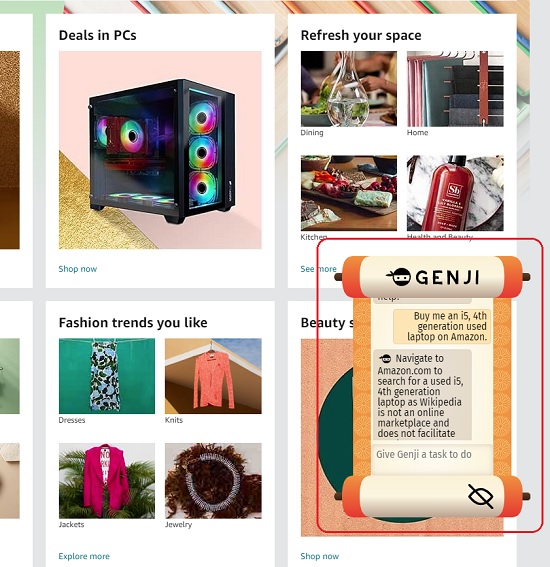Select the Home category image

[x=455, y=89]
